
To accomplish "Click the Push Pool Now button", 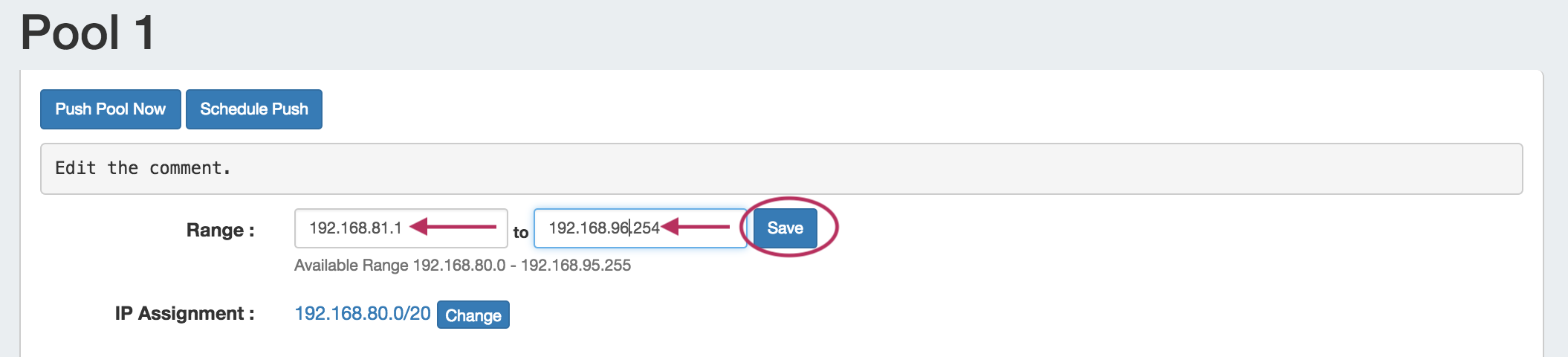I will click(110, 109).
